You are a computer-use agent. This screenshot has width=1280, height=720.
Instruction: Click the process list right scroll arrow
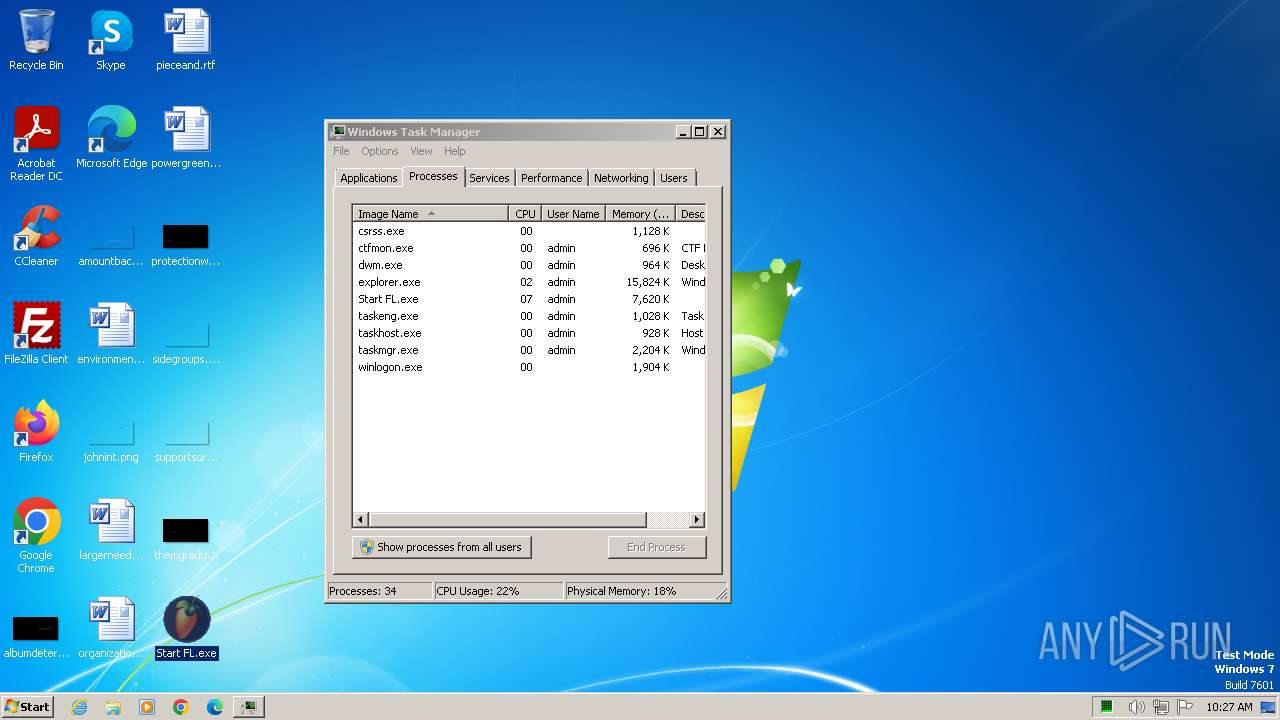pos(697,520)
